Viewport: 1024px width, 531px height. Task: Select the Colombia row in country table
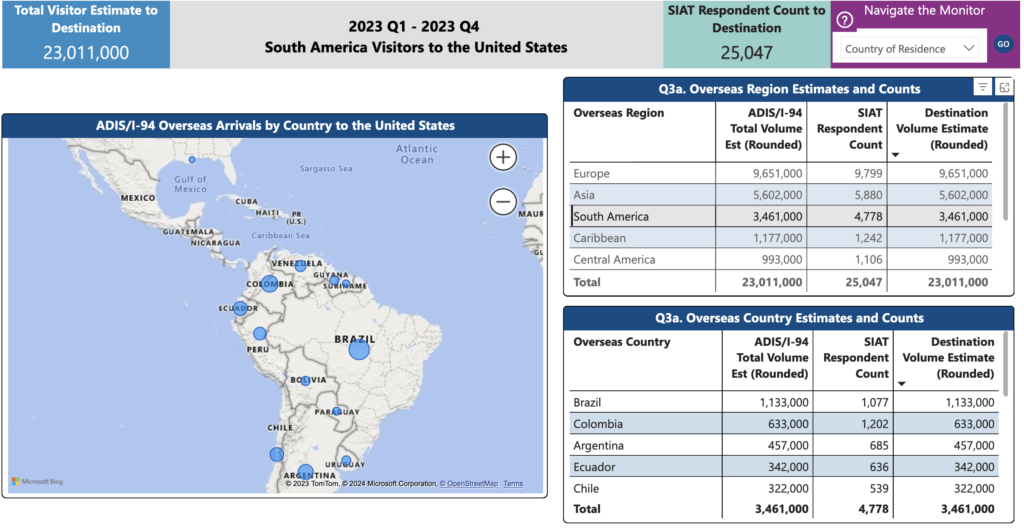point(784,424)
